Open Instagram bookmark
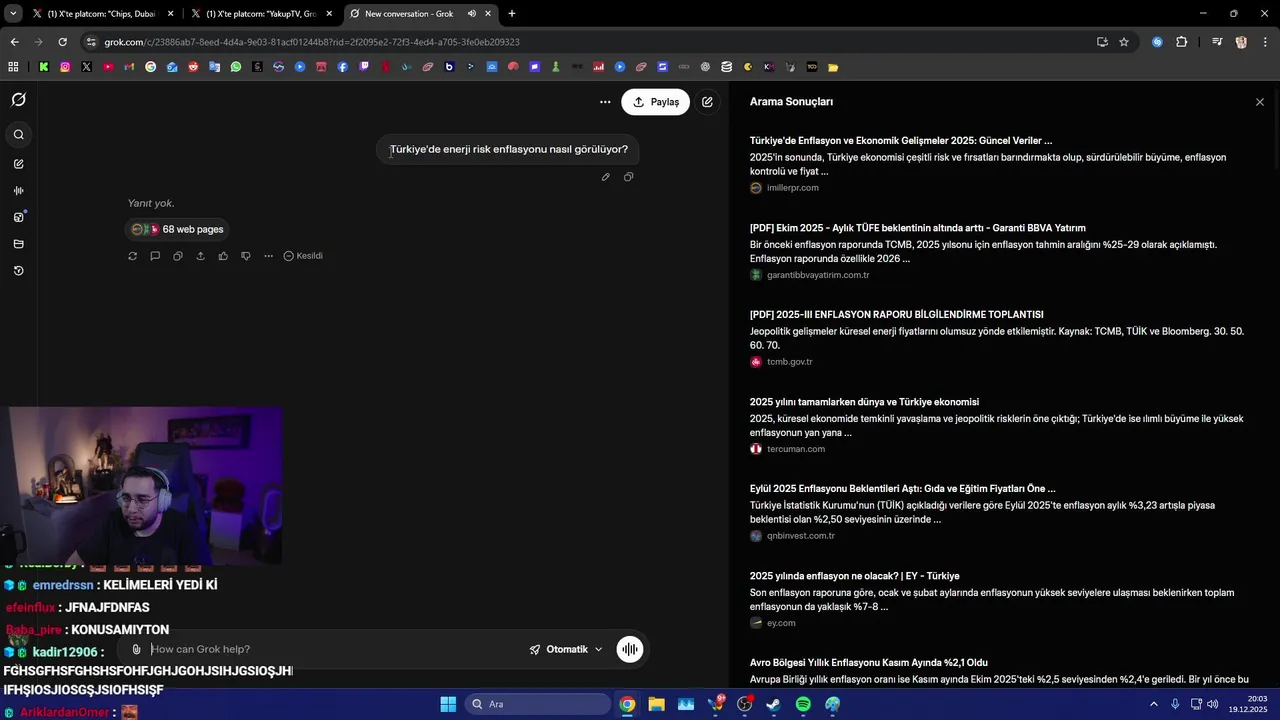Viewport: 1280px width, 720px height. tap(65, 67)
